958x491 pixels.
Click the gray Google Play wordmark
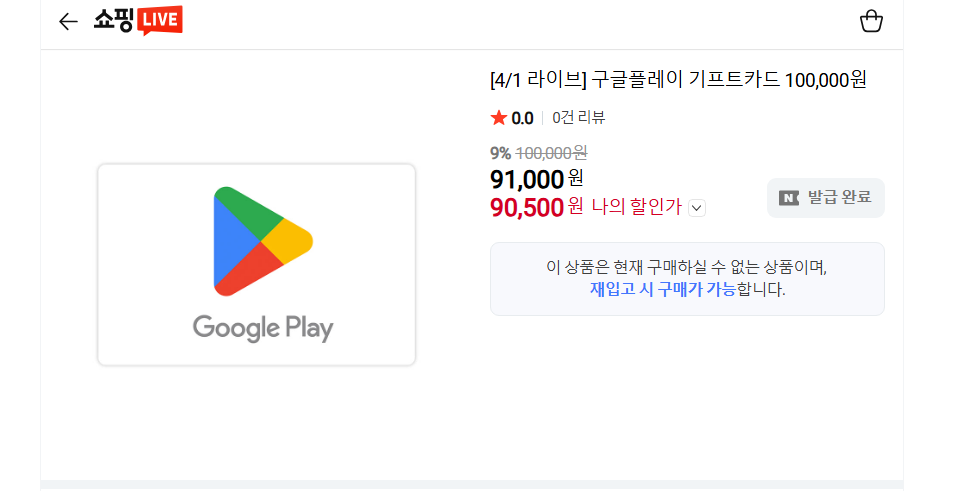pos(263,327)
